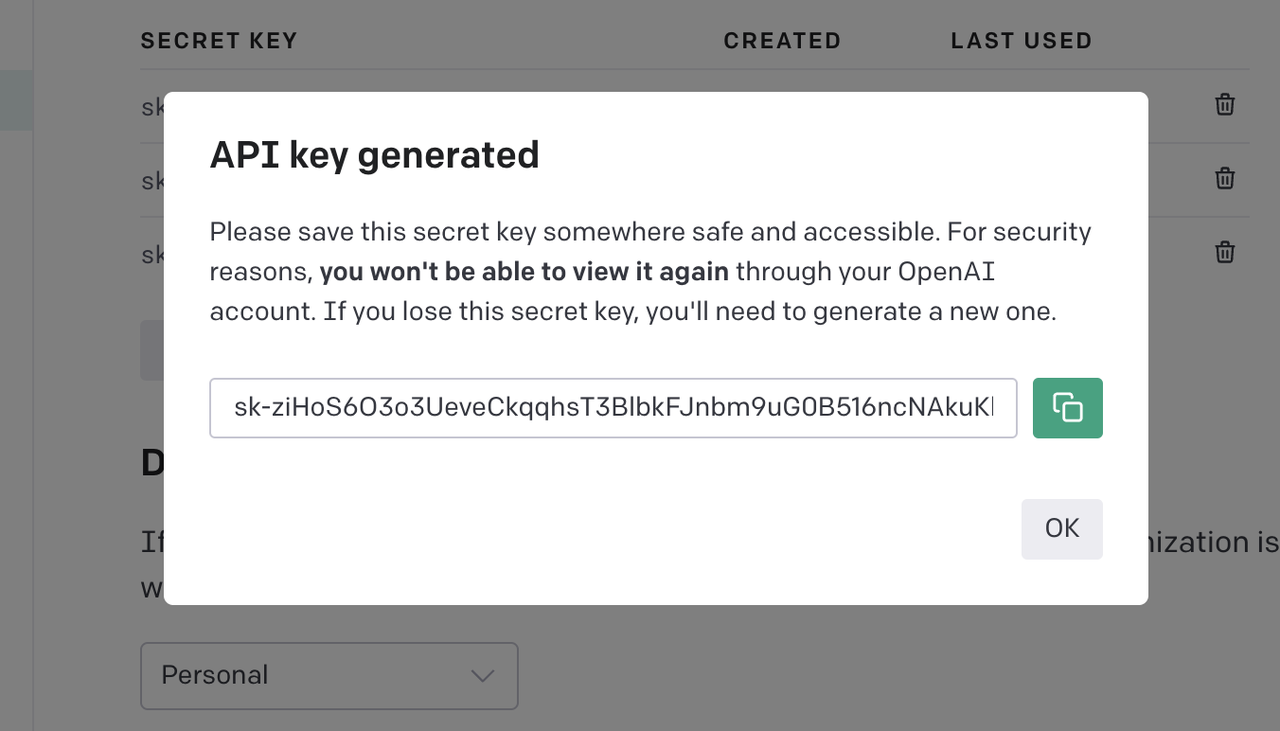Select the generated sk- API key field

coord(613,408)
